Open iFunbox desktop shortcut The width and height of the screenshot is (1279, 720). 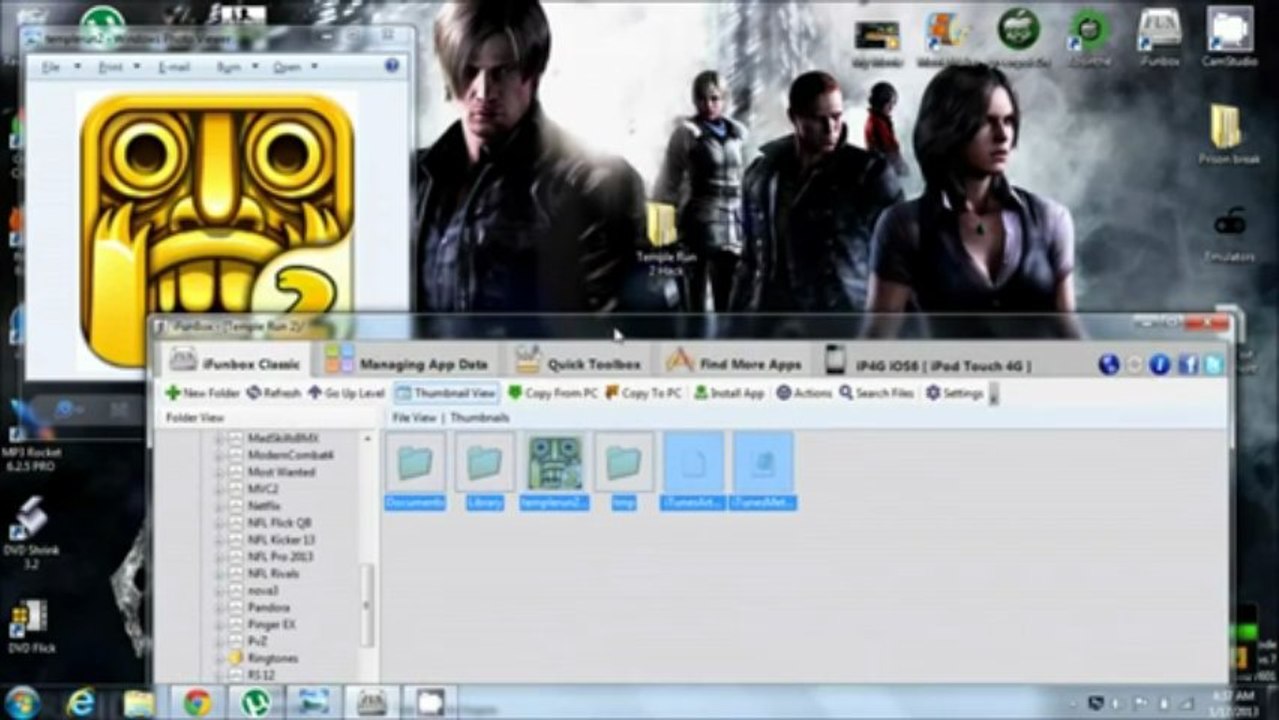pyautogui.click(x=1159, y=38)
